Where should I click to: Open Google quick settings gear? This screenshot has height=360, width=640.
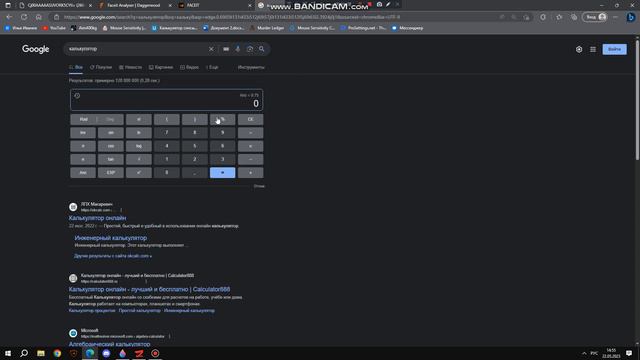click(579, 49)
